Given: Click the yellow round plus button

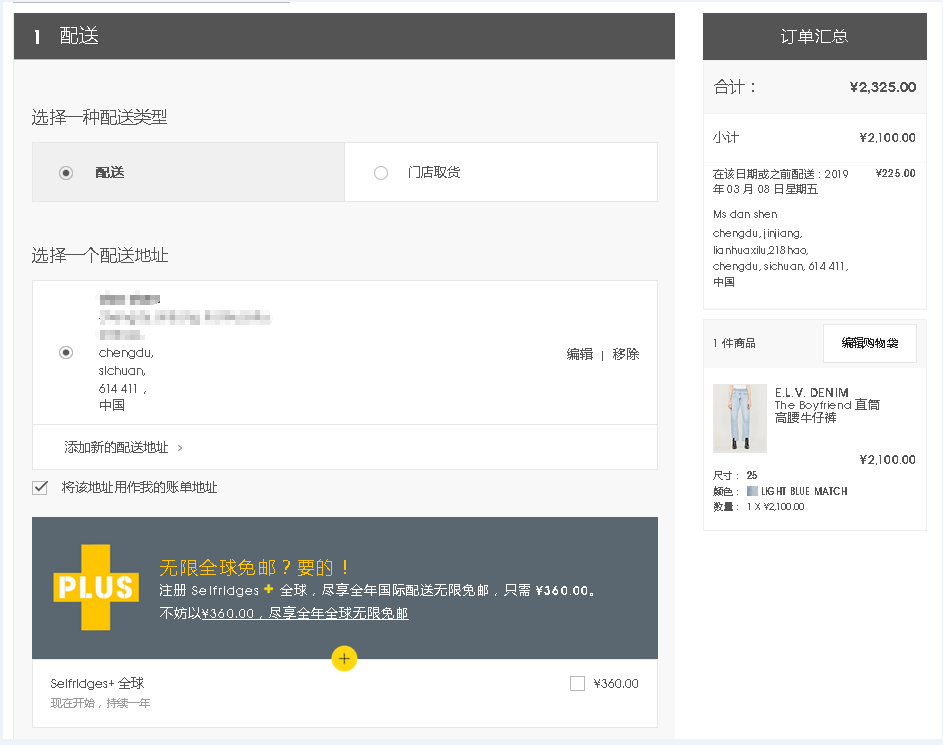Looking at the screenshot, I should click(x=344, y=658).
